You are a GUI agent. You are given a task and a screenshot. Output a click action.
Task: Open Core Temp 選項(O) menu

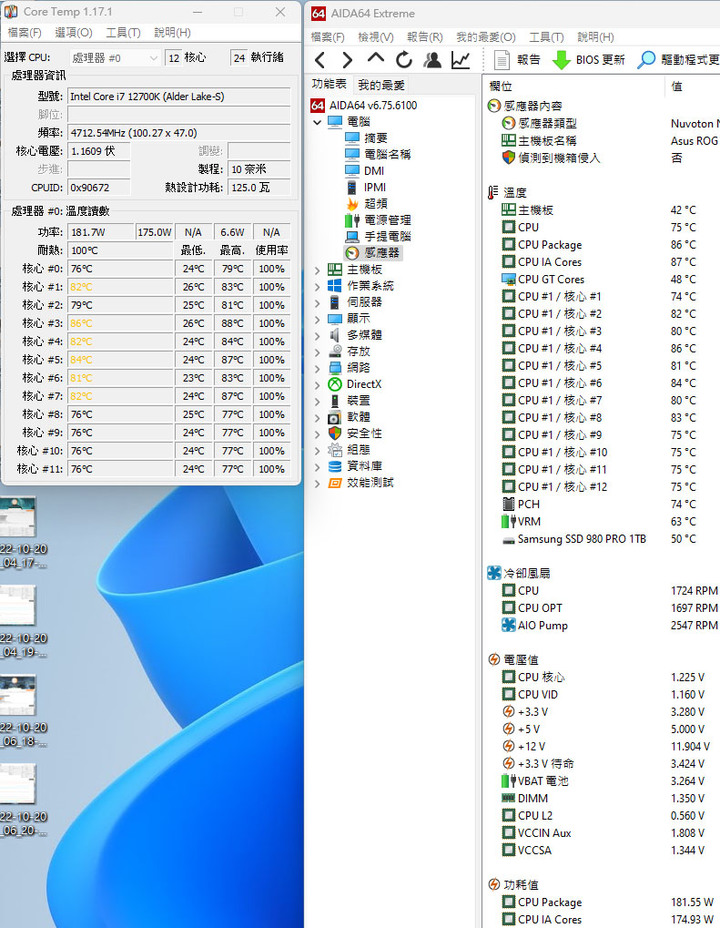[73, 33]
